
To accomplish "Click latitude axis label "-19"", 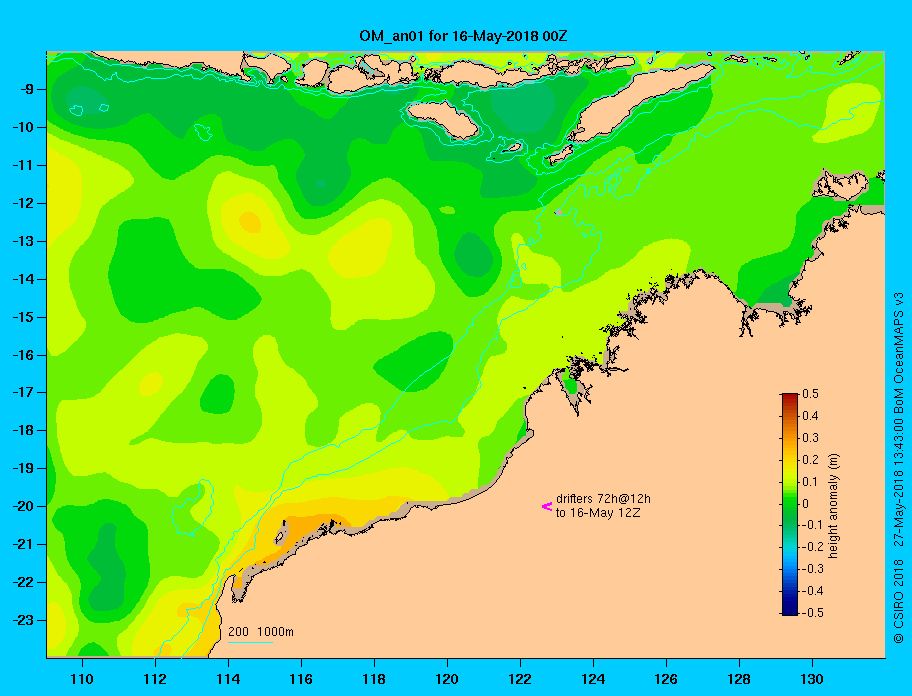I will tap(24, 468).
